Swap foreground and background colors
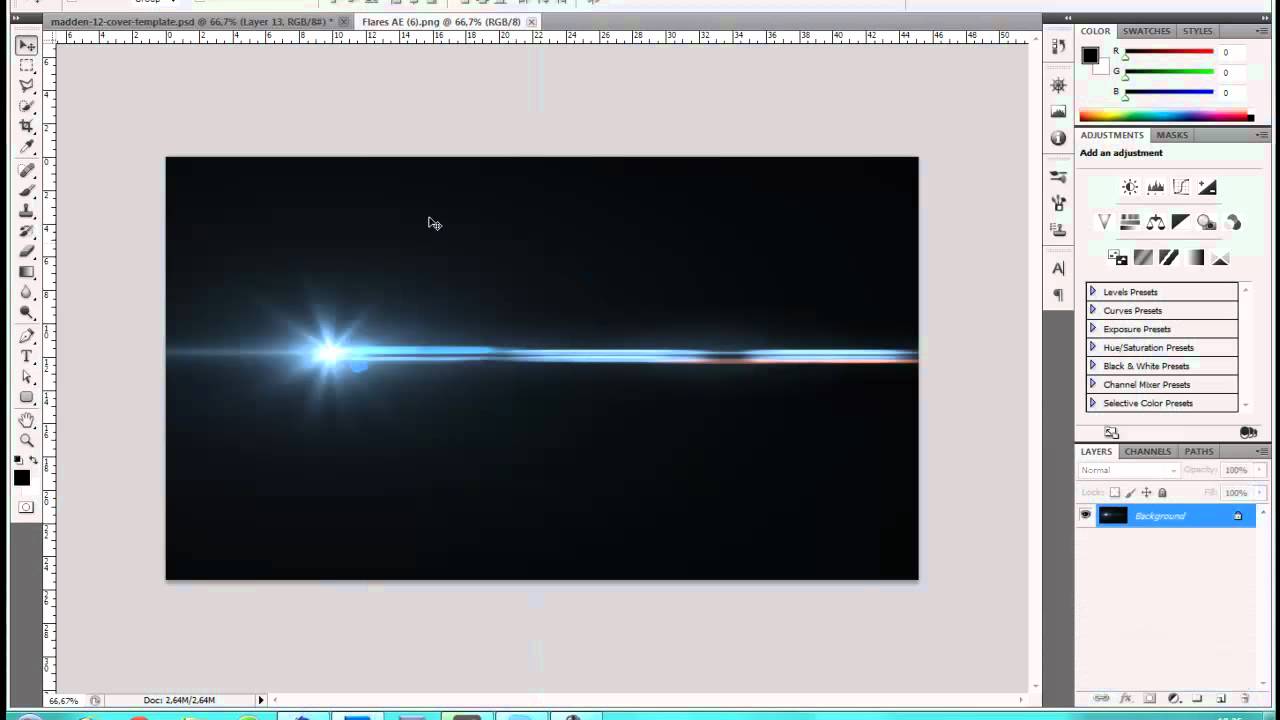This screenshot has width=1280, height=720. coord(33,460)
